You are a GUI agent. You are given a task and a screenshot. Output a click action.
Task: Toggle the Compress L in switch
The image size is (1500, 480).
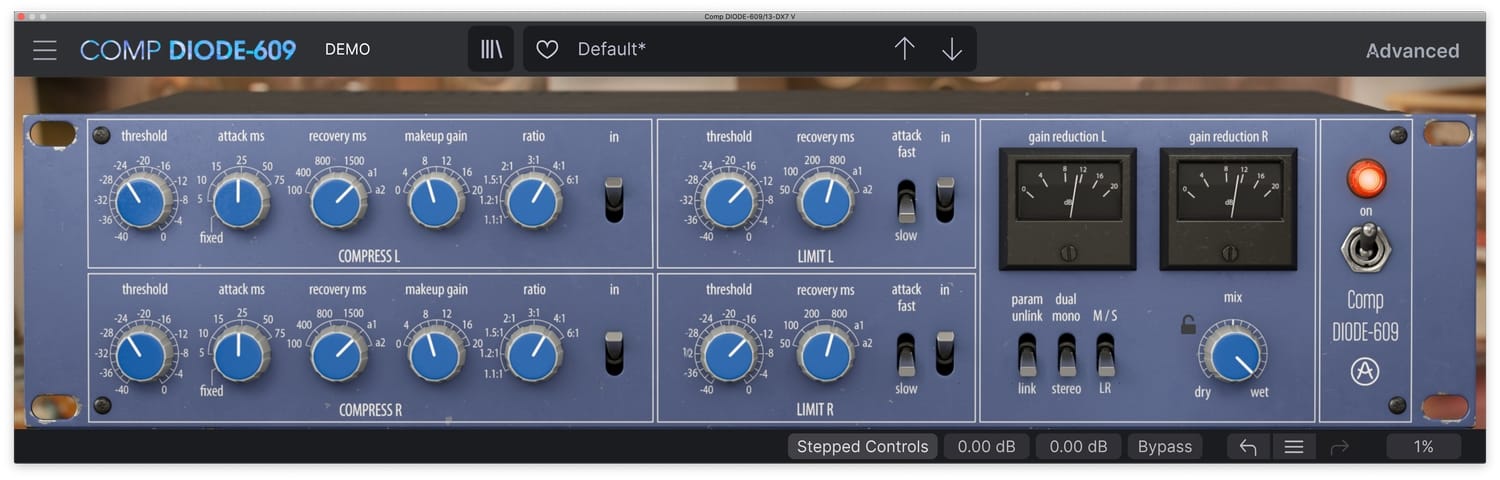(x=614, y=199)
